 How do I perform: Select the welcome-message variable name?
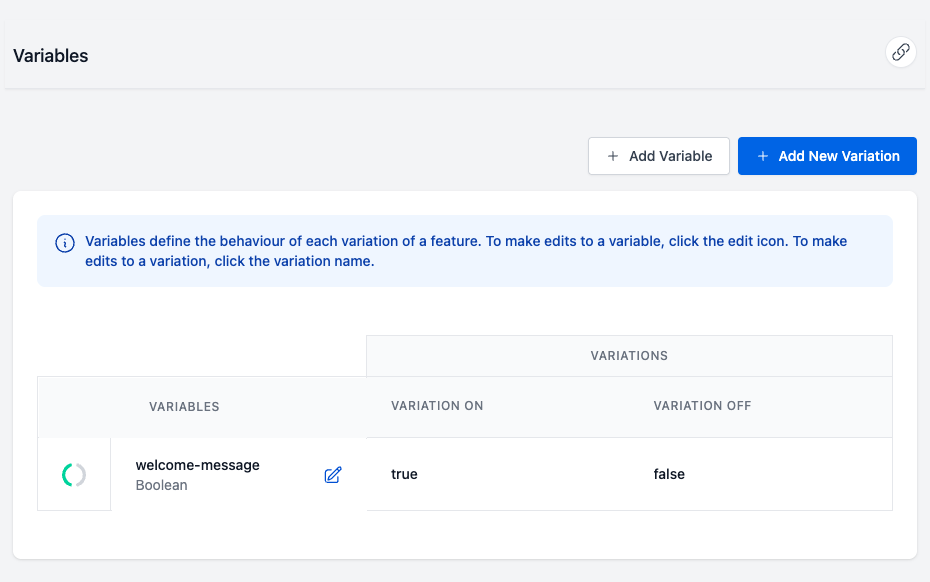pos(197,465)
